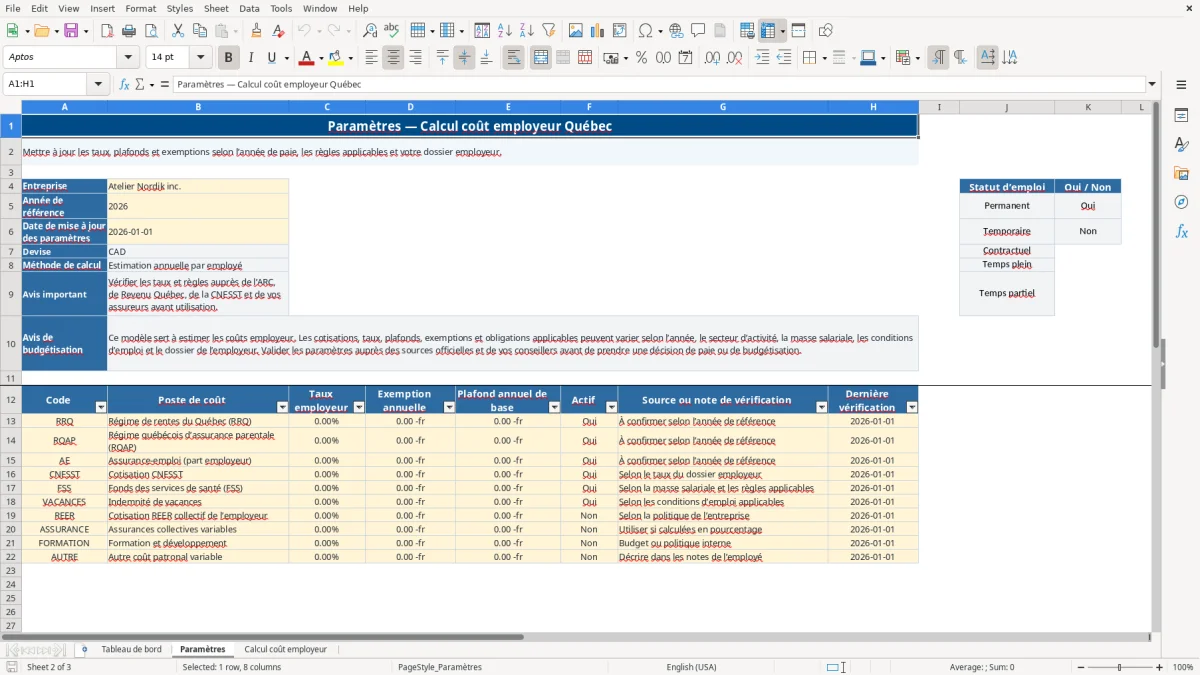The width and height of the screenshot is (1200, 675).
Task: Click the Copy icon
Action: 199,31
